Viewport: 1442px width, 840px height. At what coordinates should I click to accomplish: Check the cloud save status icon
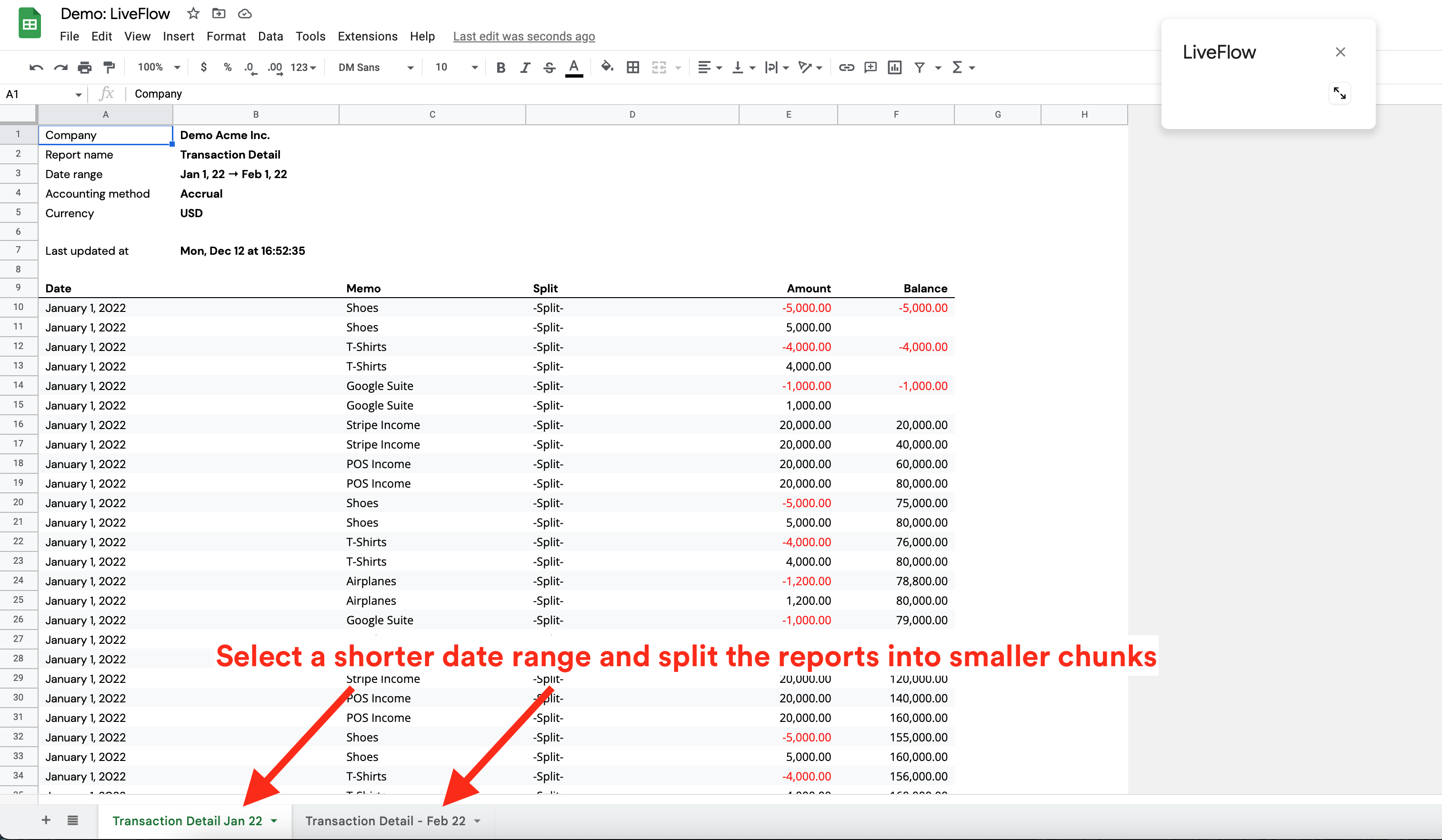tap(245, 13)
